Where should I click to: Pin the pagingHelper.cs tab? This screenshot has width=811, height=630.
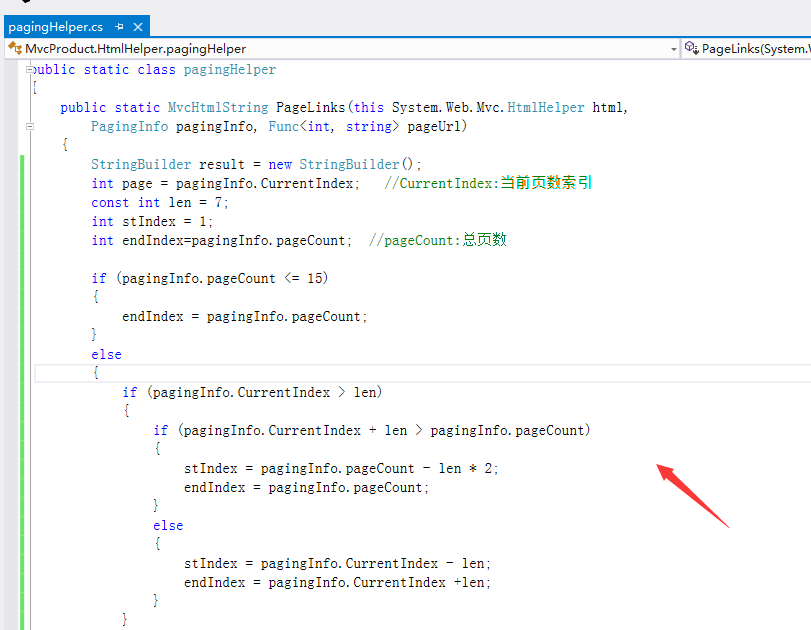click(x=119, y=27)
